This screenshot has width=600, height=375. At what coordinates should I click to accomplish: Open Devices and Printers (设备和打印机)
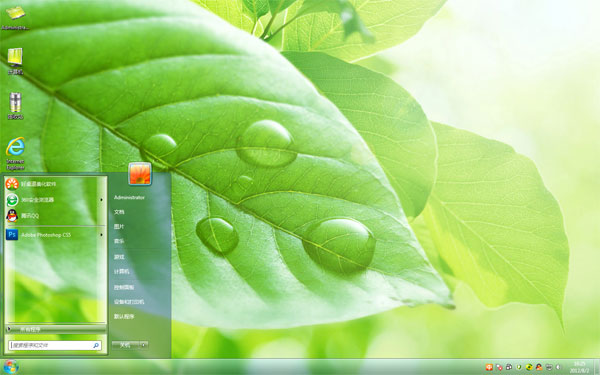[129, 302]
